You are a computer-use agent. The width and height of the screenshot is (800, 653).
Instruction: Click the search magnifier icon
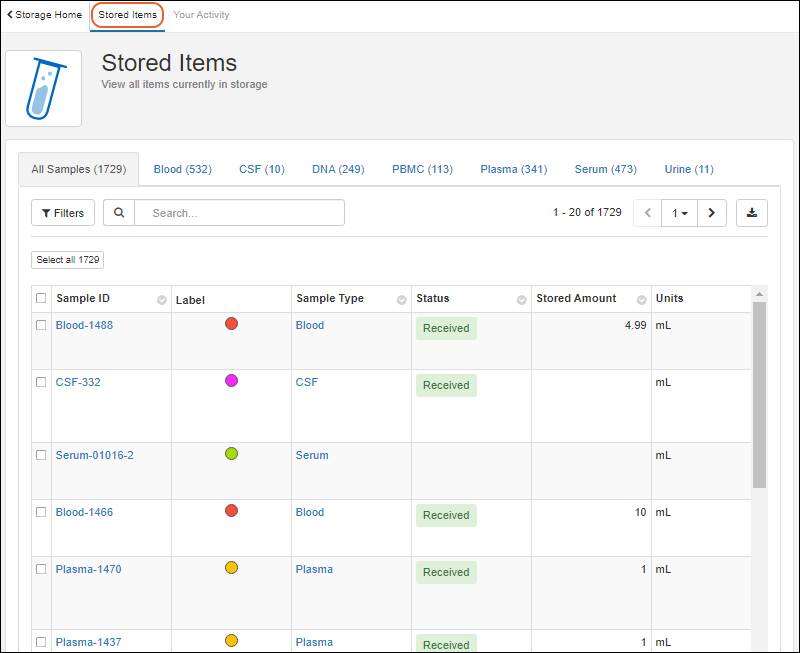tap(119, 213)
